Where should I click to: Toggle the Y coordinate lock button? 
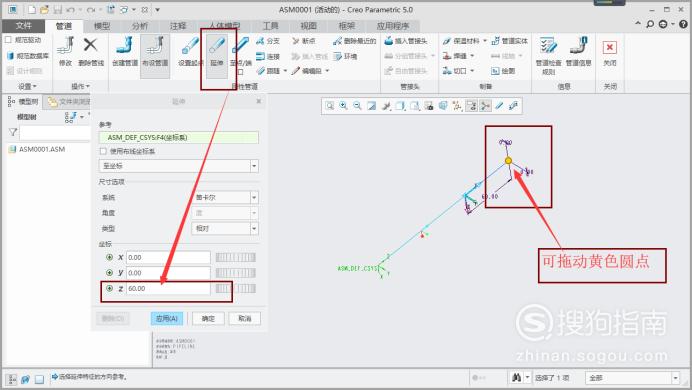(x=109, y=273)
